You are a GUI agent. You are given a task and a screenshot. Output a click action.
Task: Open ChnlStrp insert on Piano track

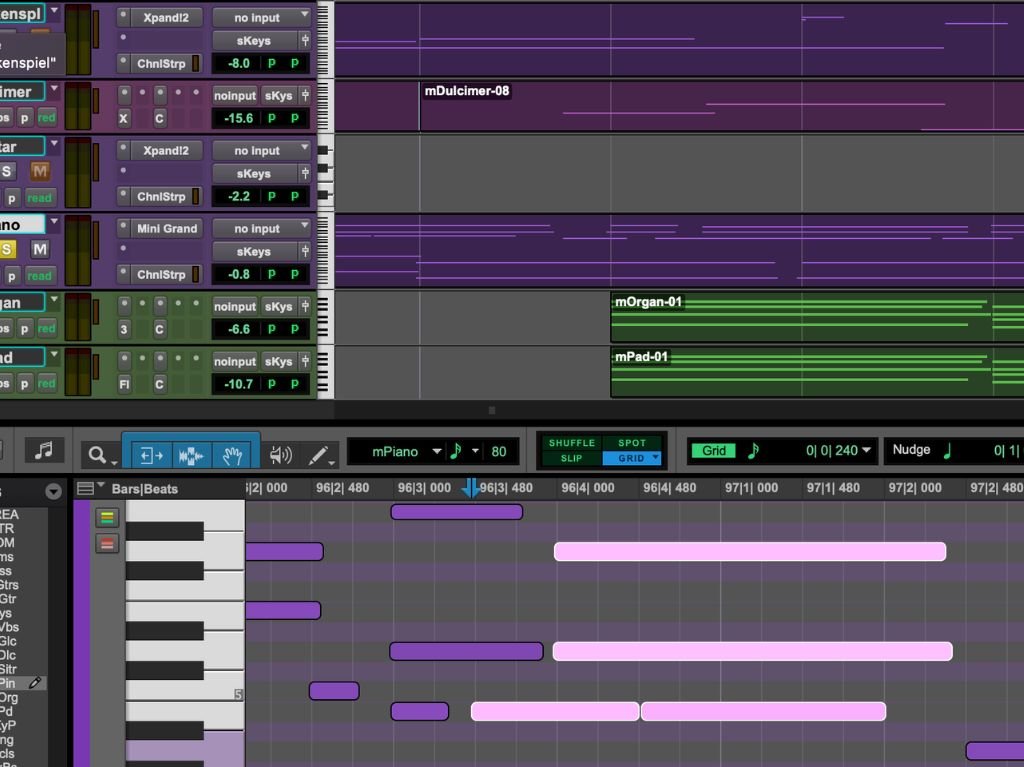[x=161, y=275]
